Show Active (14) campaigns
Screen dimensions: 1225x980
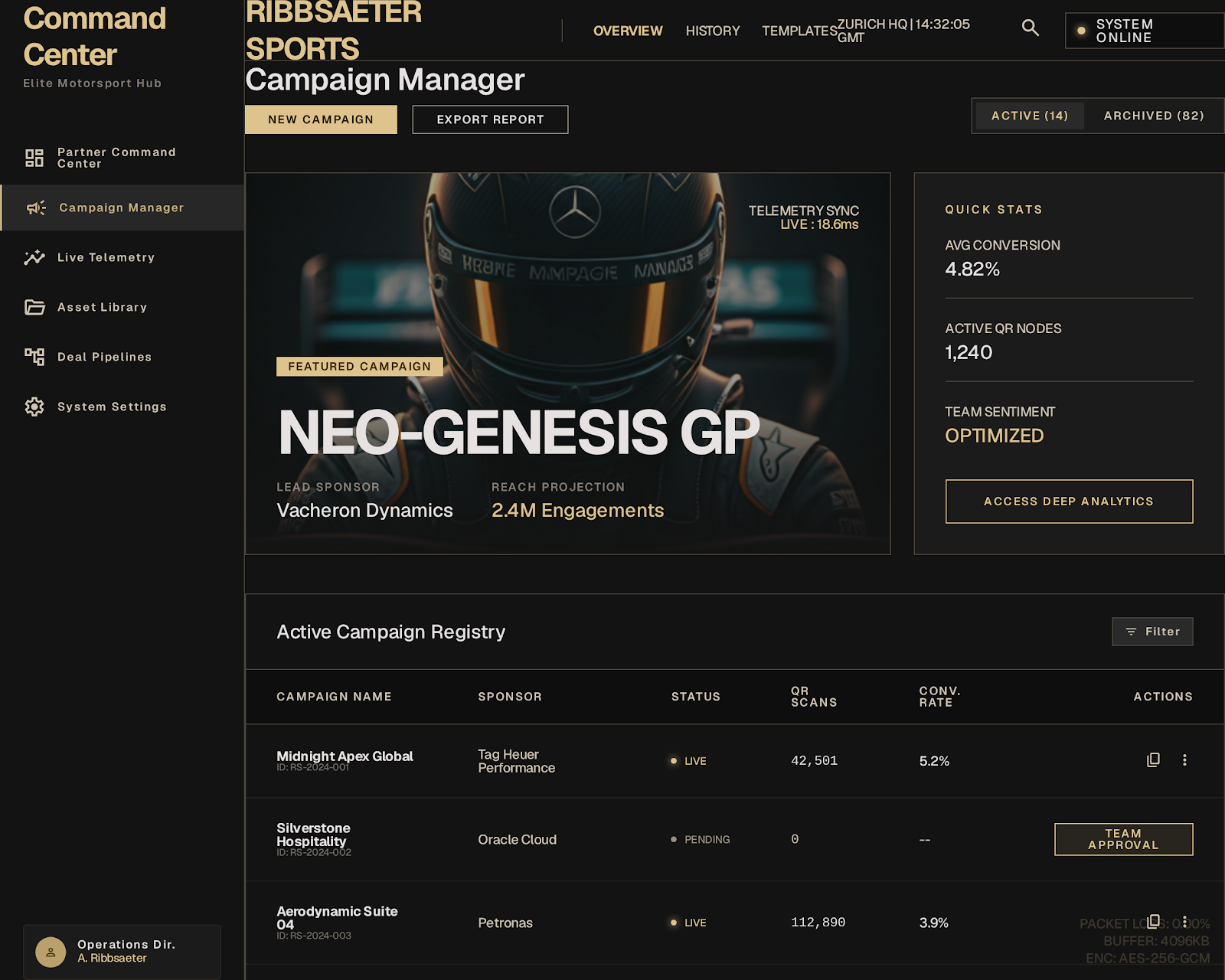(1030, 116)
